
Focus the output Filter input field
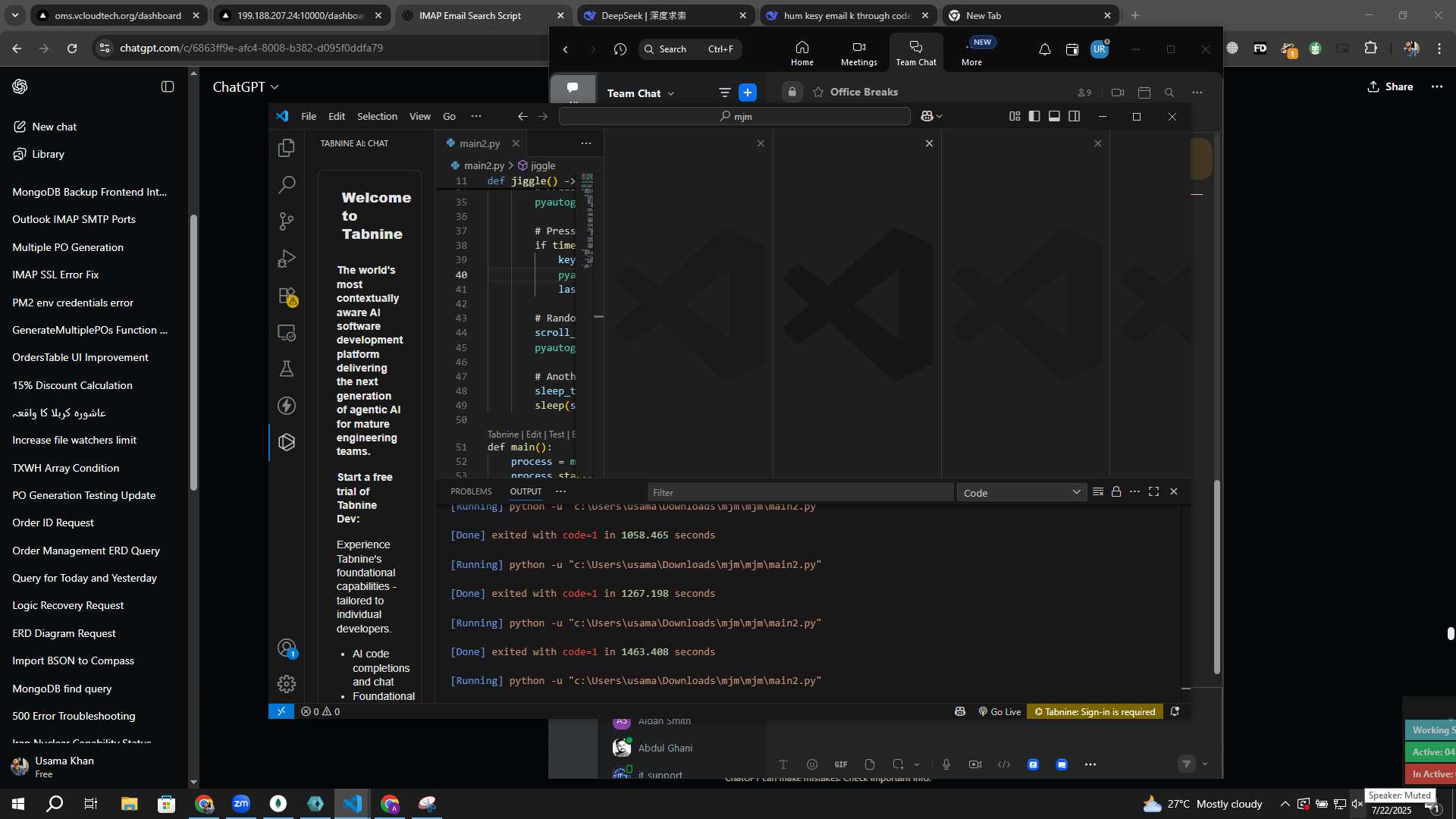point(800,492)
